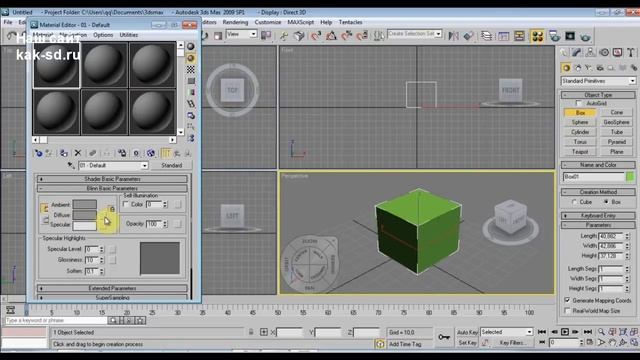Open the material name 01 - Default dropdown
Image resolution: width=640 pixels, height=360 pixels.
click(x=113, y=165)
